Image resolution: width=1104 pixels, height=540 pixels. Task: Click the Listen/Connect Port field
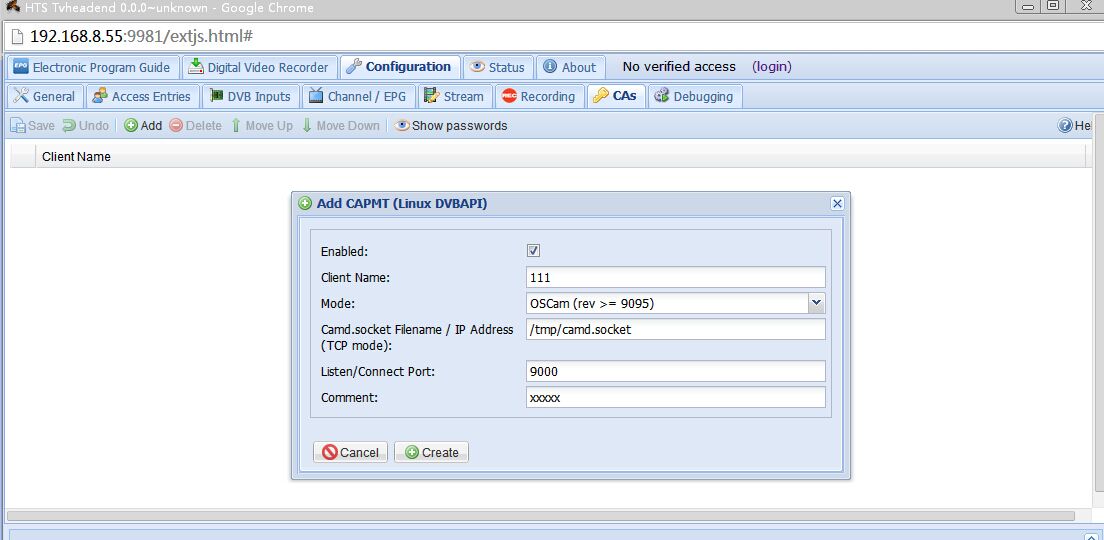pos(675,371)
